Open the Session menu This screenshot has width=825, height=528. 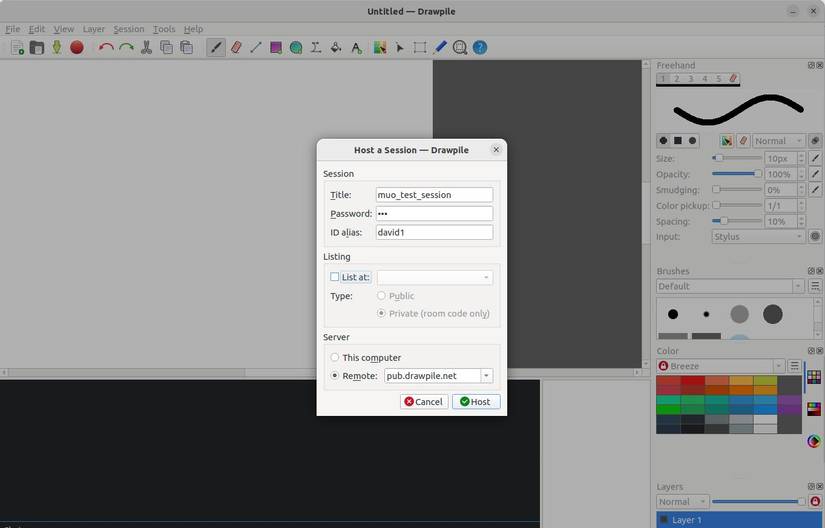(129, 29)
